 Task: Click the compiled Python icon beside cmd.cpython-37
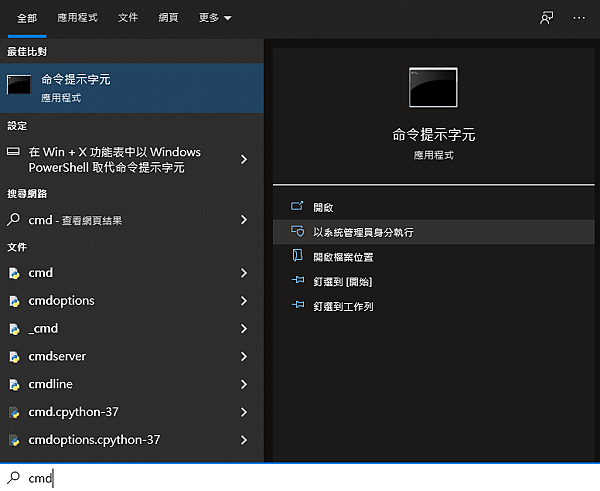click(14, 413)
